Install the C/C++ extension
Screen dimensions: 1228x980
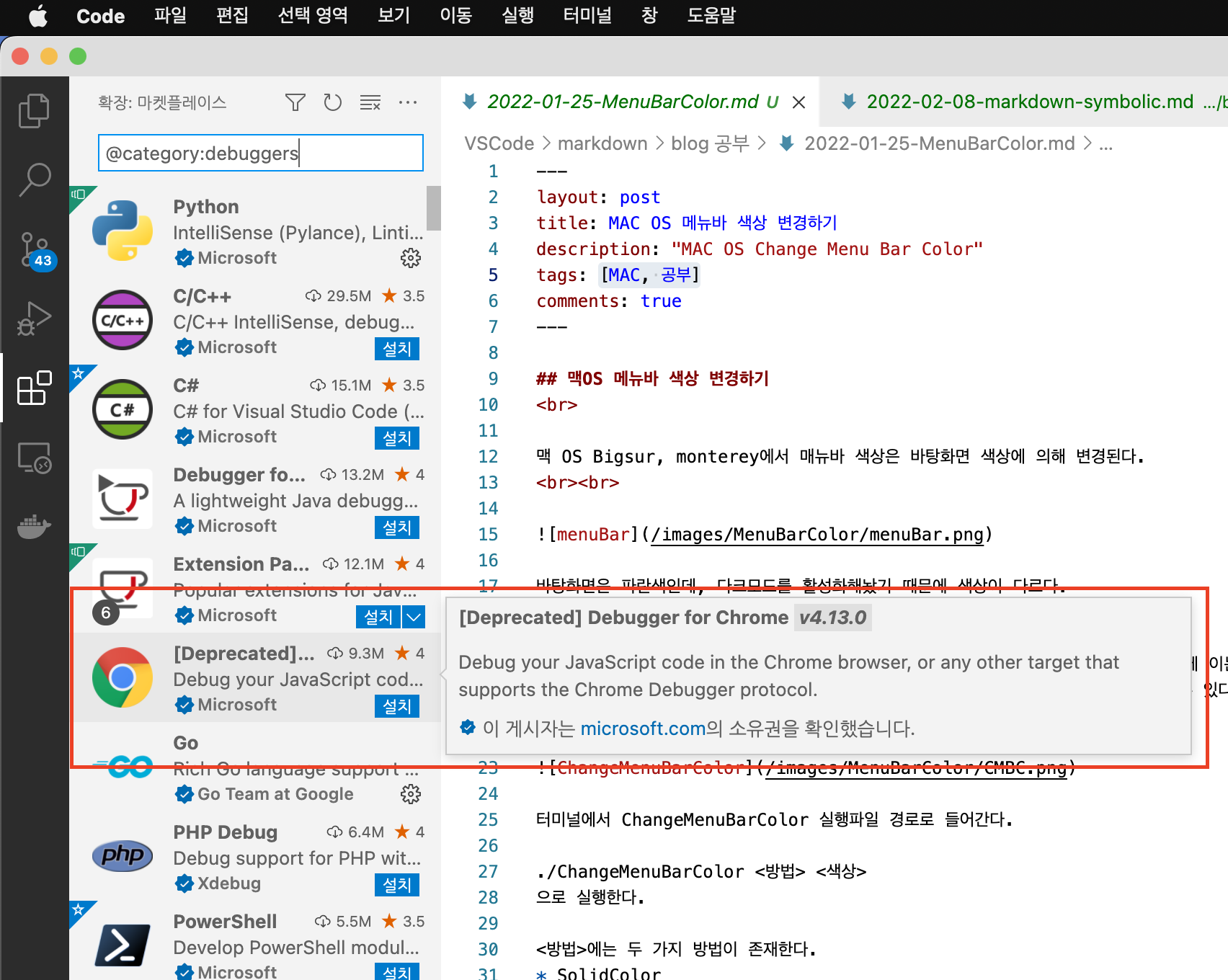coord(396,349)
